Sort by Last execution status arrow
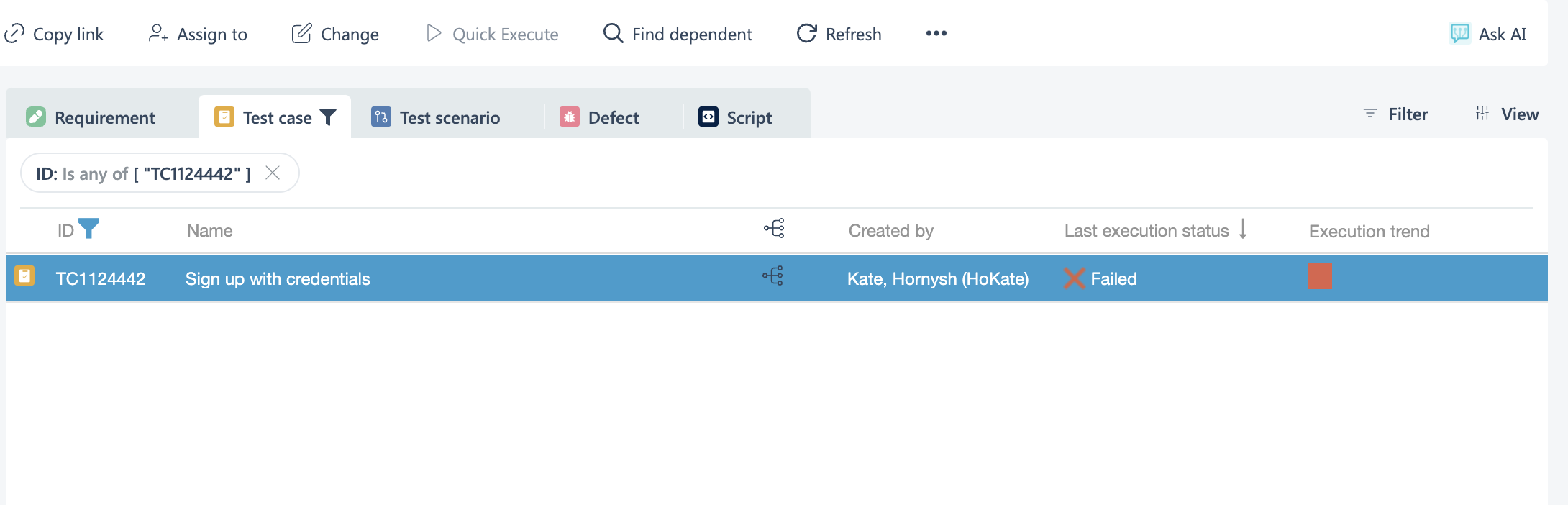 [1243, 229]
